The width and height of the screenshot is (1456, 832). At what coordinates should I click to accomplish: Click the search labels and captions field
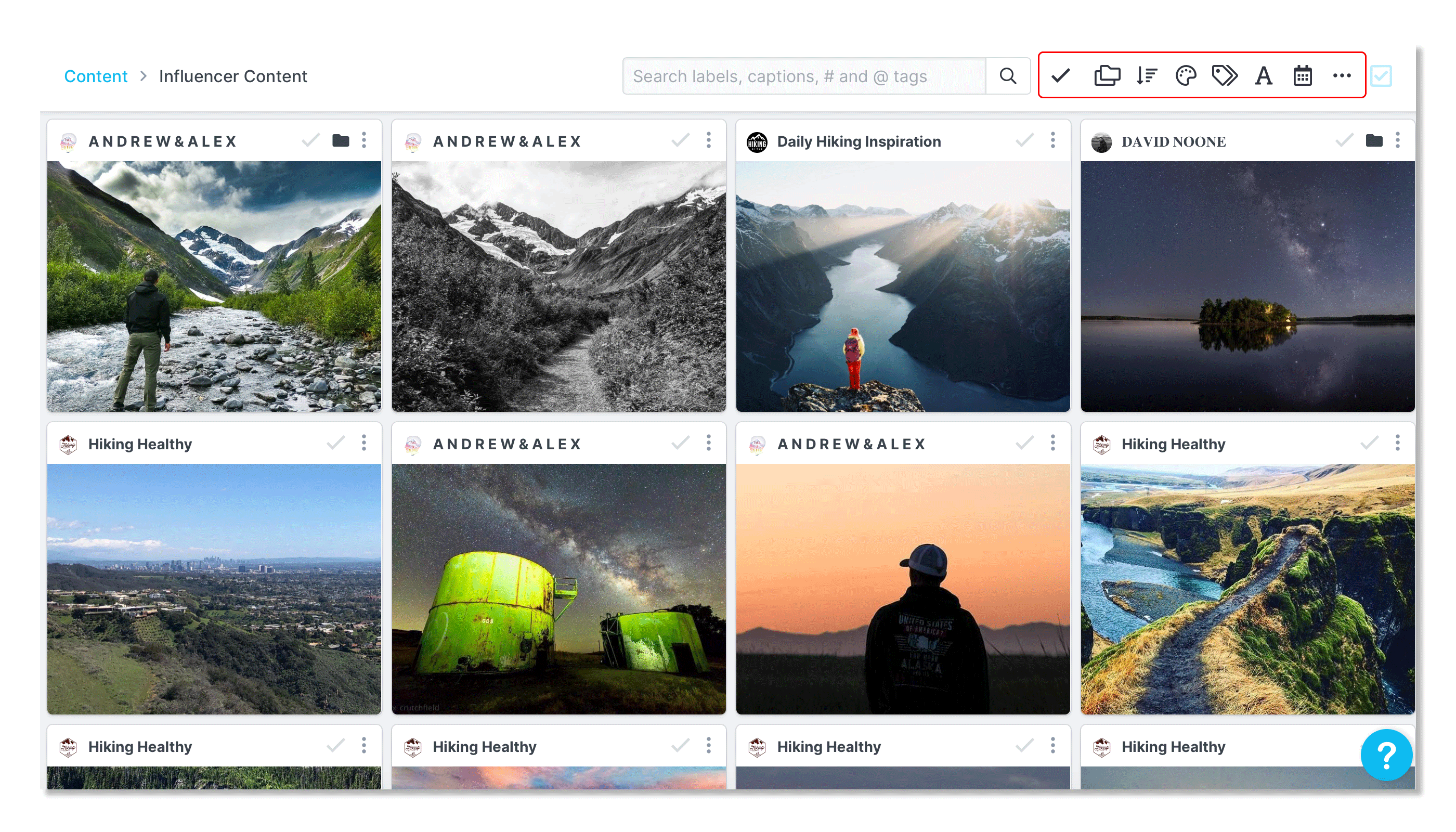click(x=803, y=76)
